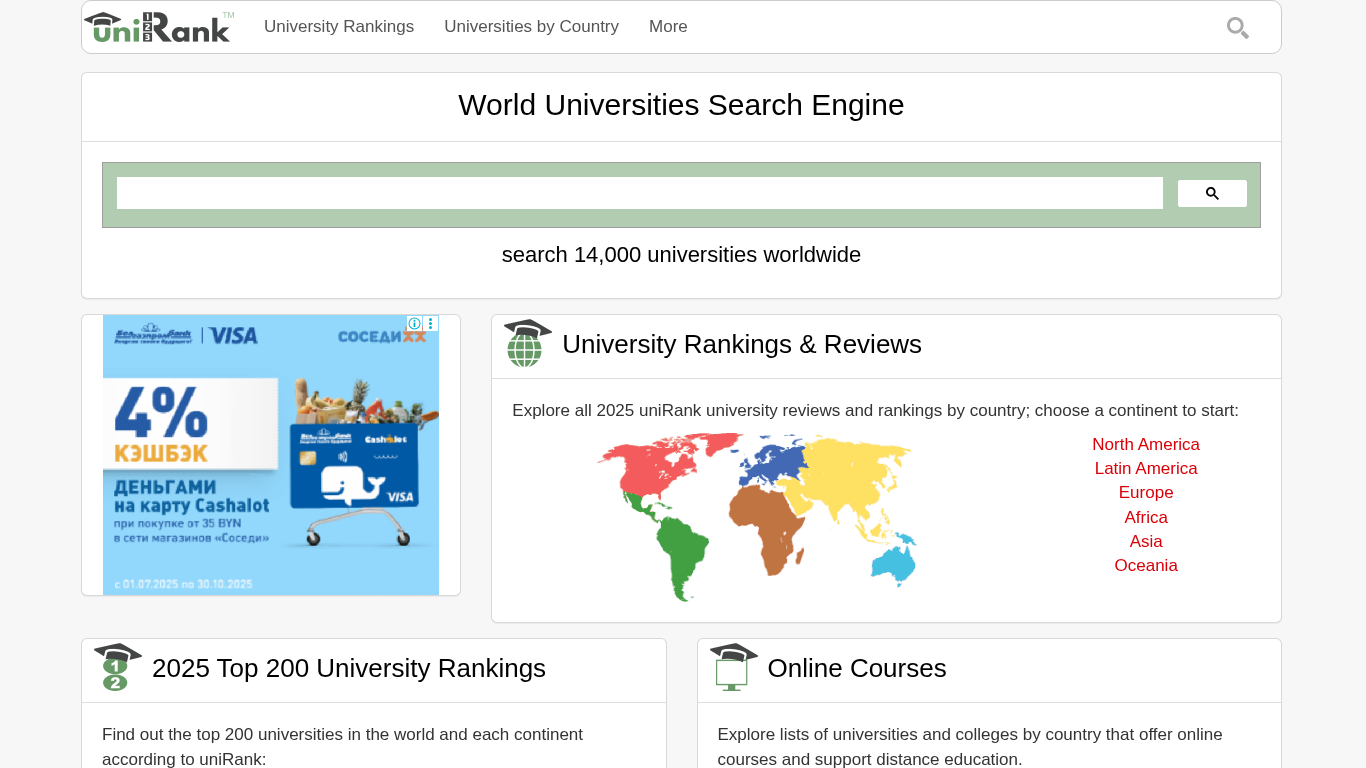The height and width of the screenshot is (768, 1366).
Task: Open the University Rankings menu
Action: 339,27
